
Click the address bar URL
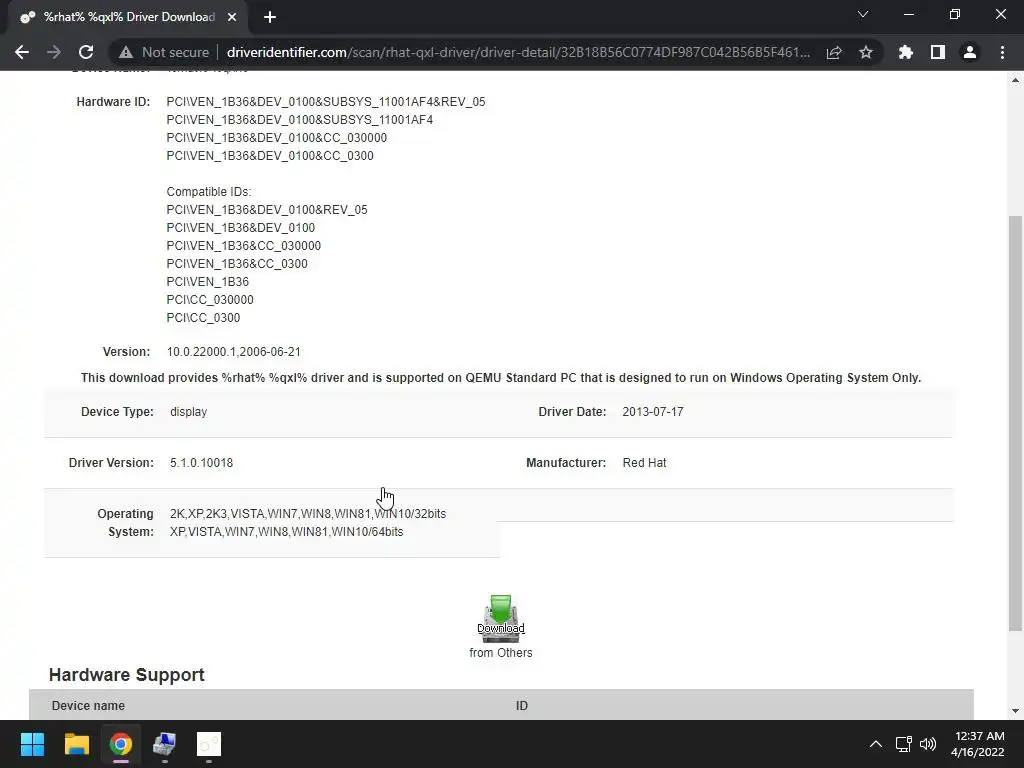pos(518,52)
